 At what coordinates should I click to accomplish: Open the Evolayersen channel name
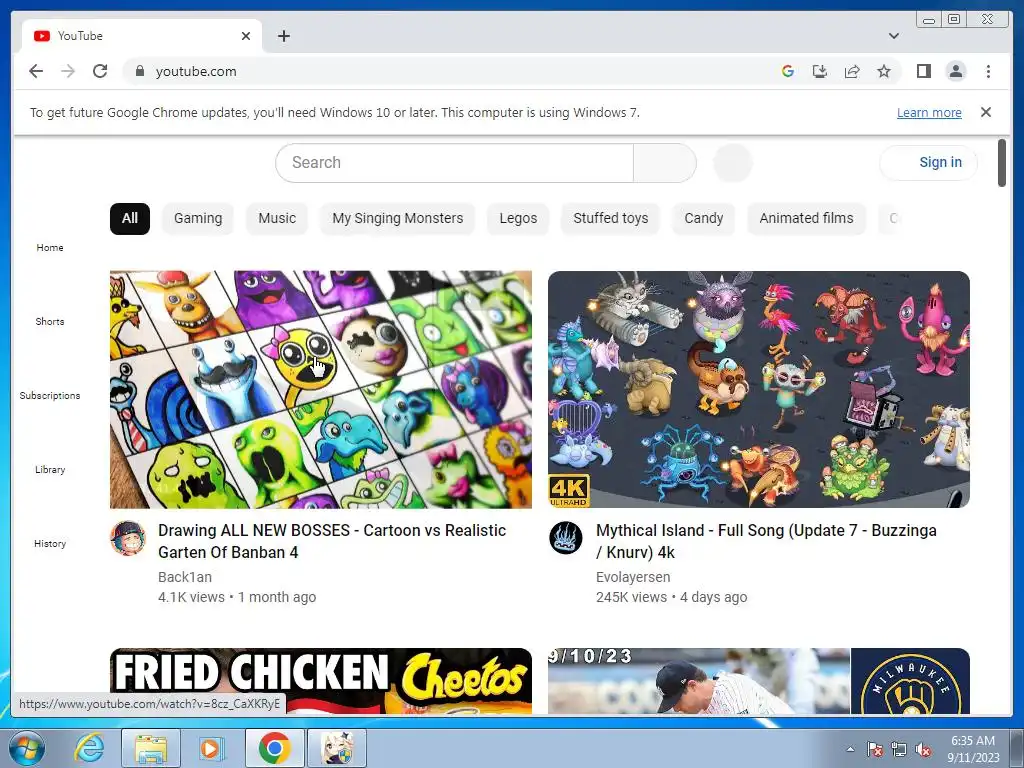tap(633, 577)
